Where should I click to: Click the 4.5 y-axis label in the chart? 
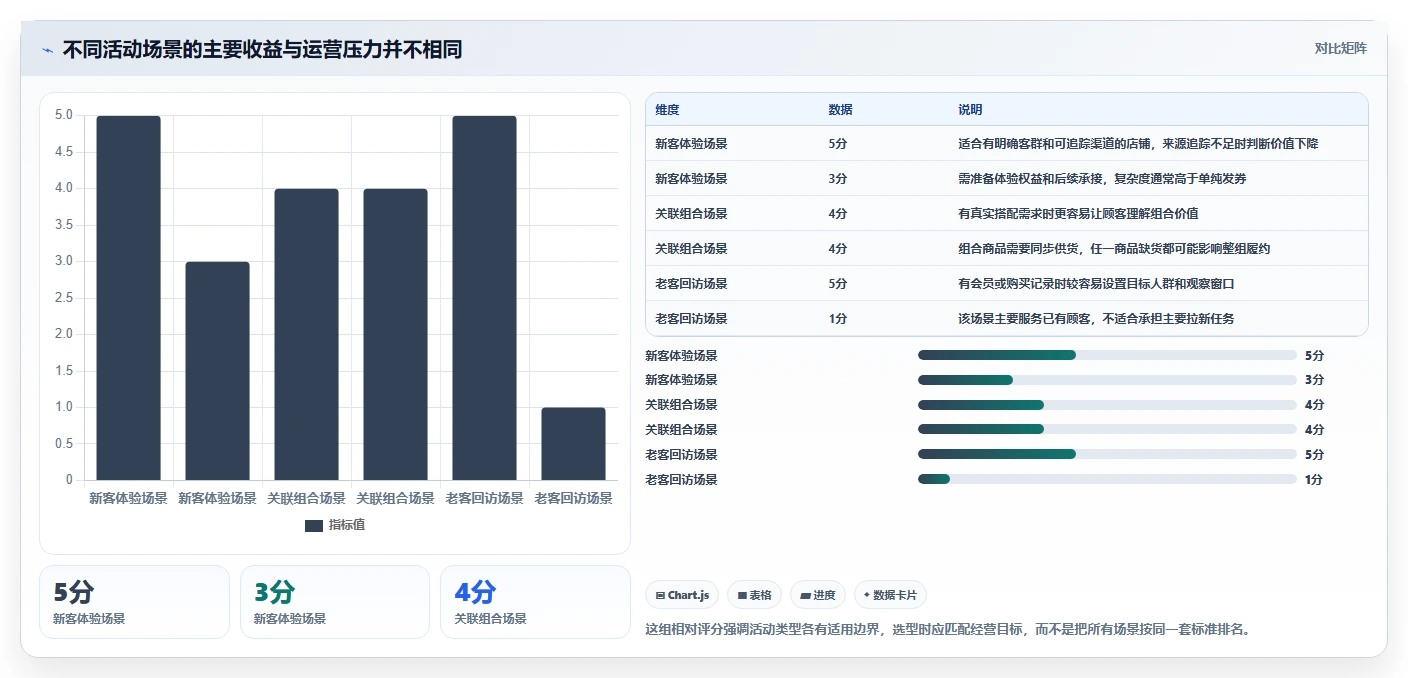pos(64,152)
